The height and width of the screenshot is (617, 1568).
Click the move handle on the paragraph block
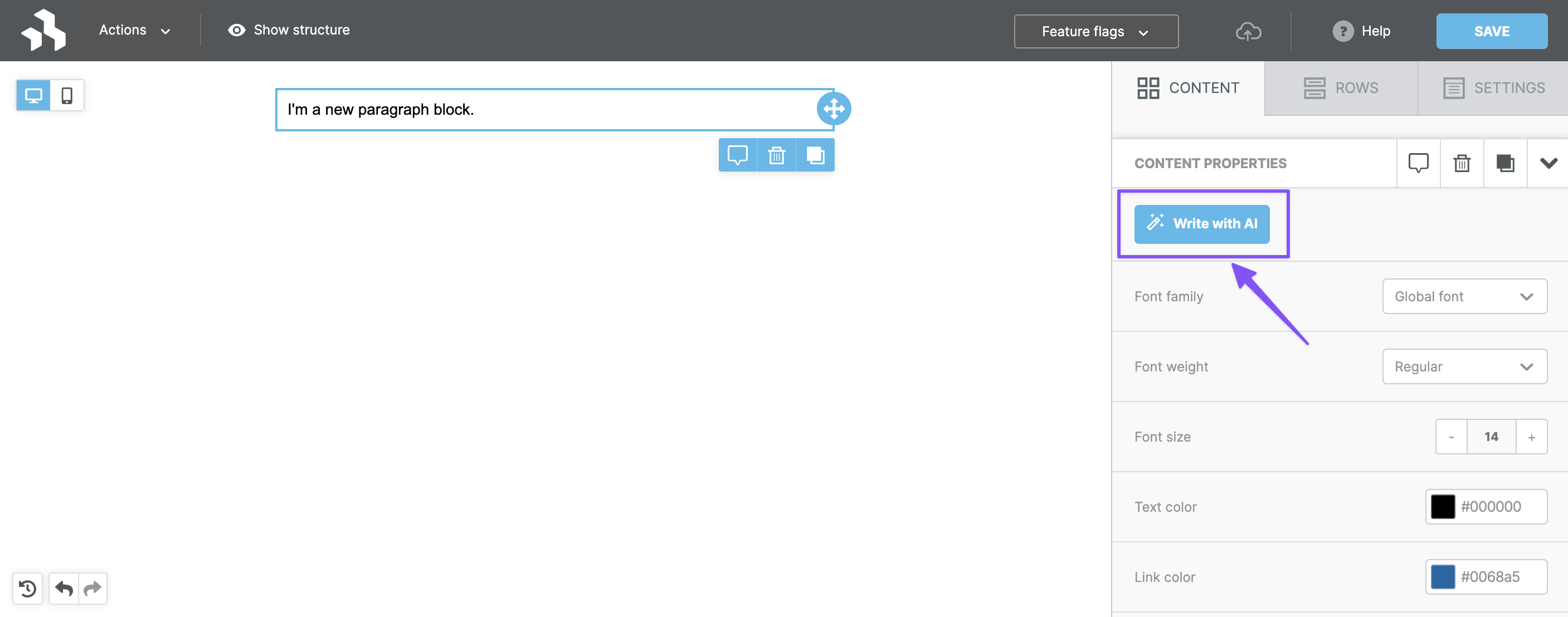[834, 109]
